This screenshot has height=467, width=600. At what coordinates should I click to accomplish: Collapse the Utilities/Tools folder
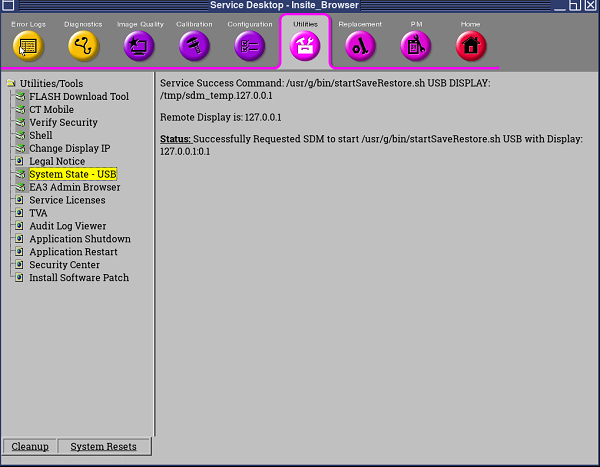(11, 83)
